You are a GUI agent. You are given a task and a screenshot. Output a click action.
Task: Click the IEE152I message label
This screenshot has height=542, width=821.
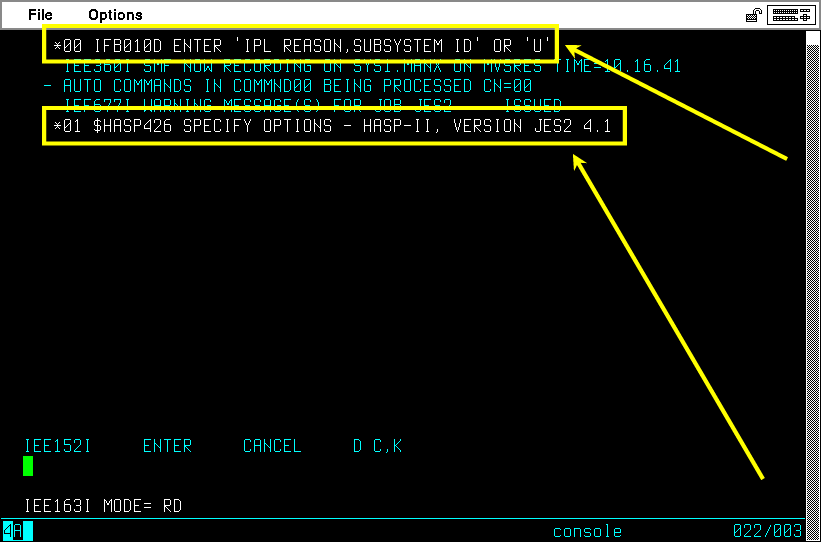[58, 446]
